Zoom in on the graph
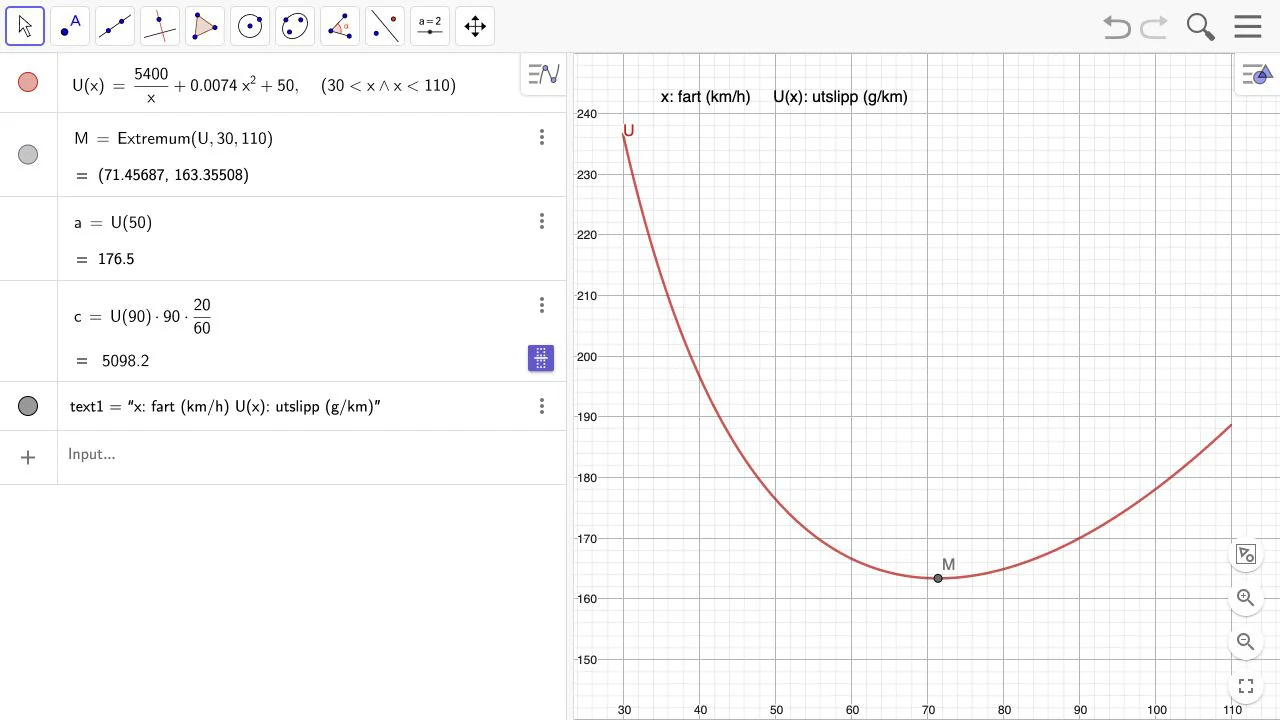The height and width of the screenshot is (720, 1280). coord(1245,598)
